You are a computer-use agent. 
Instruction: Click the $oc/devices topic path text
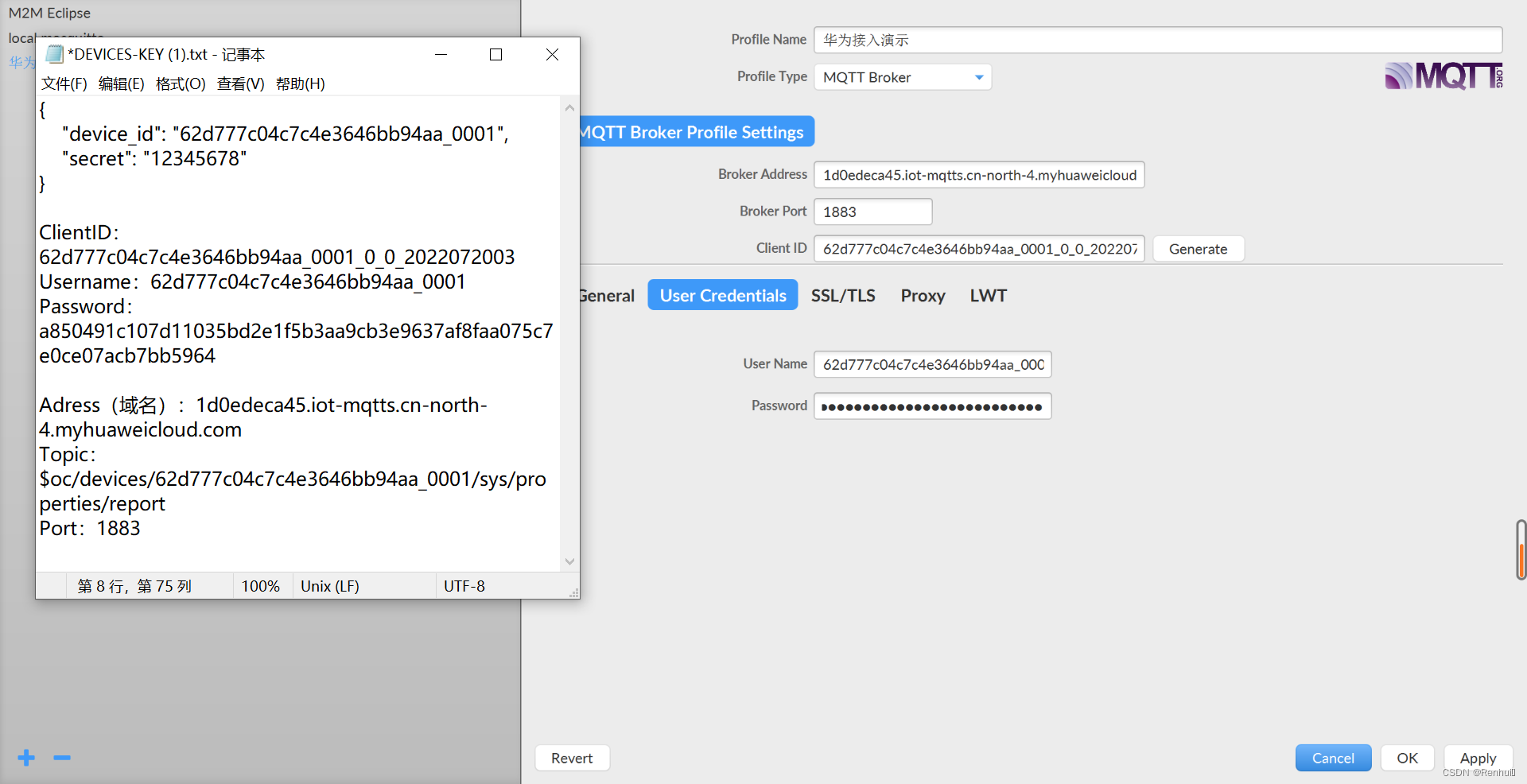click(x=293, y=491)
